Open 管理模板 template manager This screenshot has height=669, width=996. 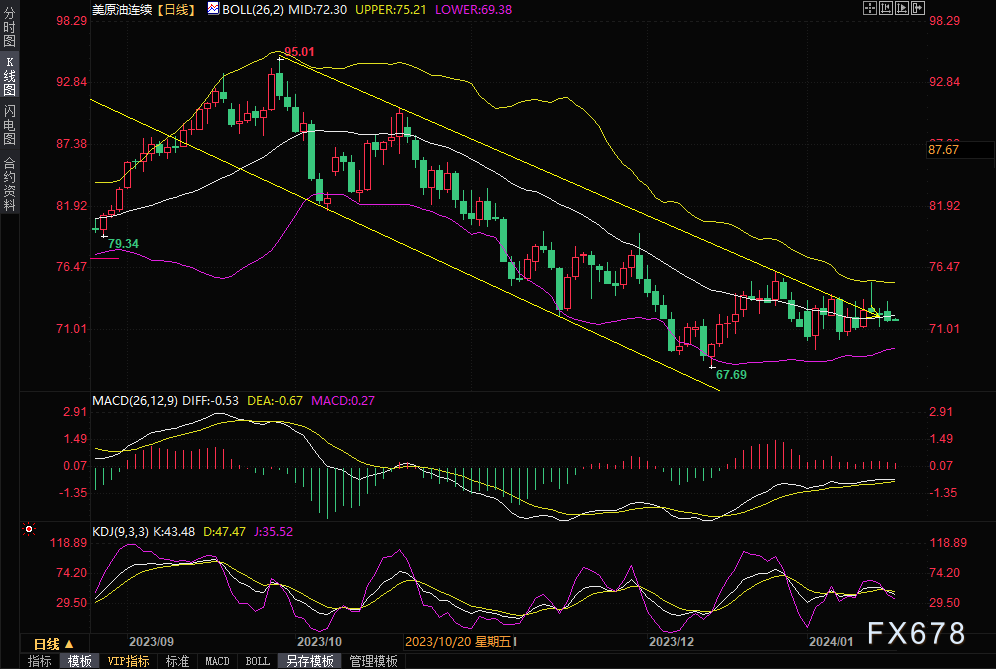click(373, 661)
